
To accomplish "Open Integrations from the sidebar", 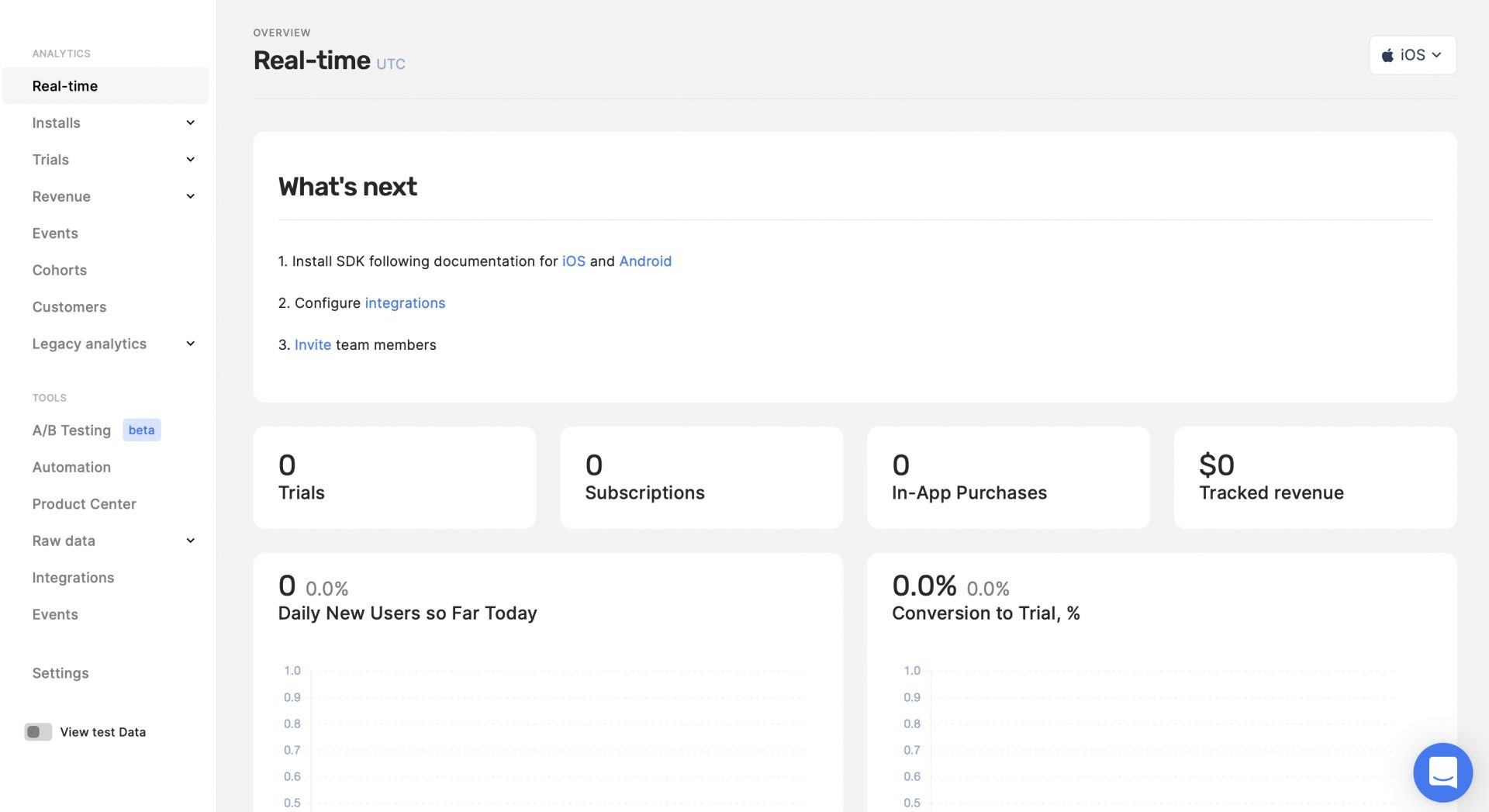I will (x=73, y=577).
